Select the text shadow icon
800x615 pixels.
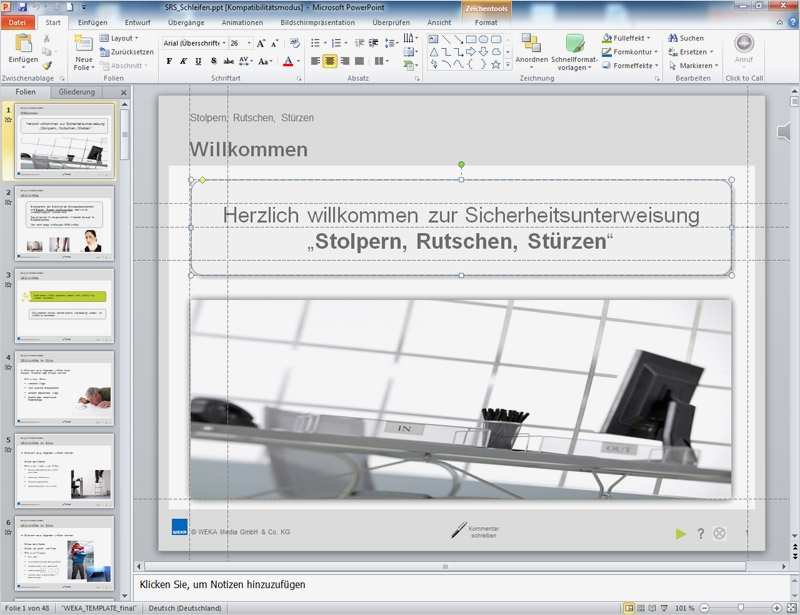point(212,61)
